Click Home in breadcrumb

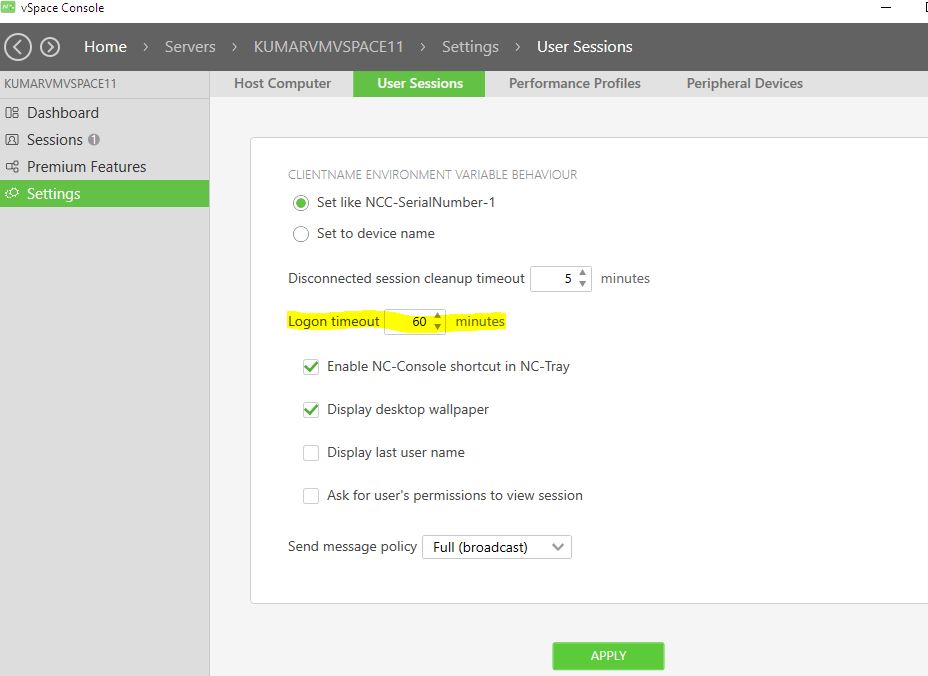point(105,47)
